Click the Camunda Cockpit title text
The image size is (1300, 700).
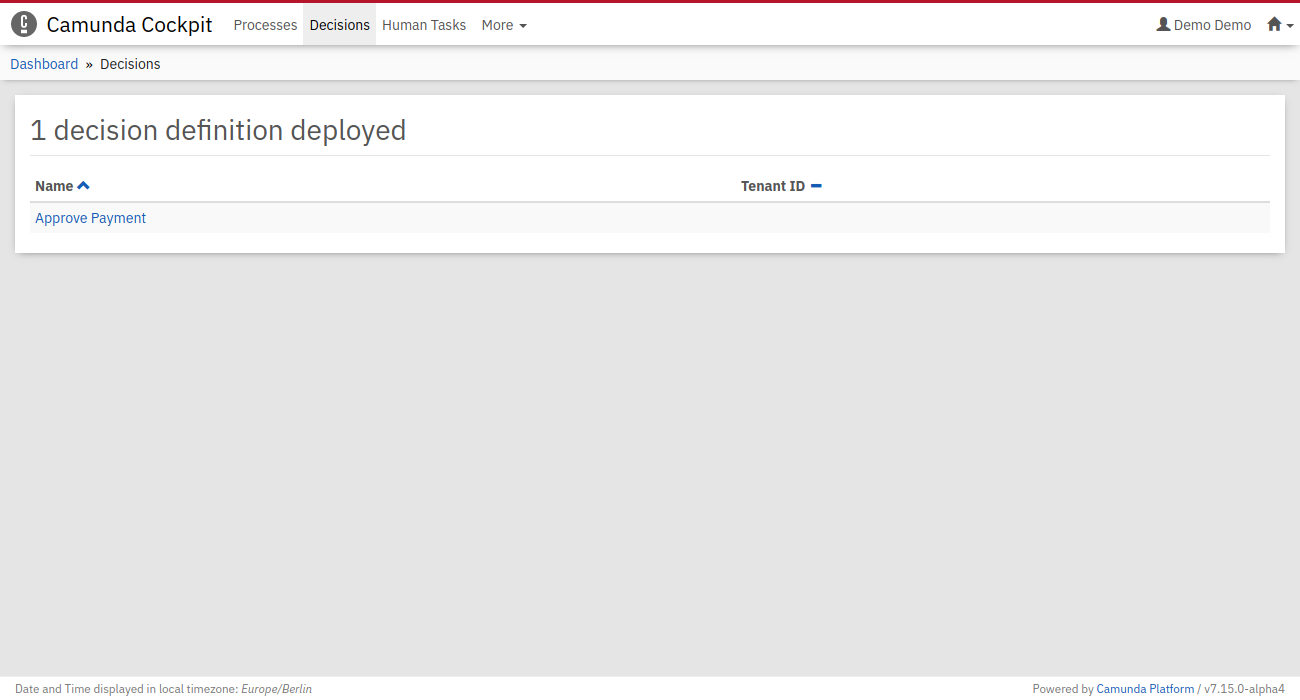point(129,25)
